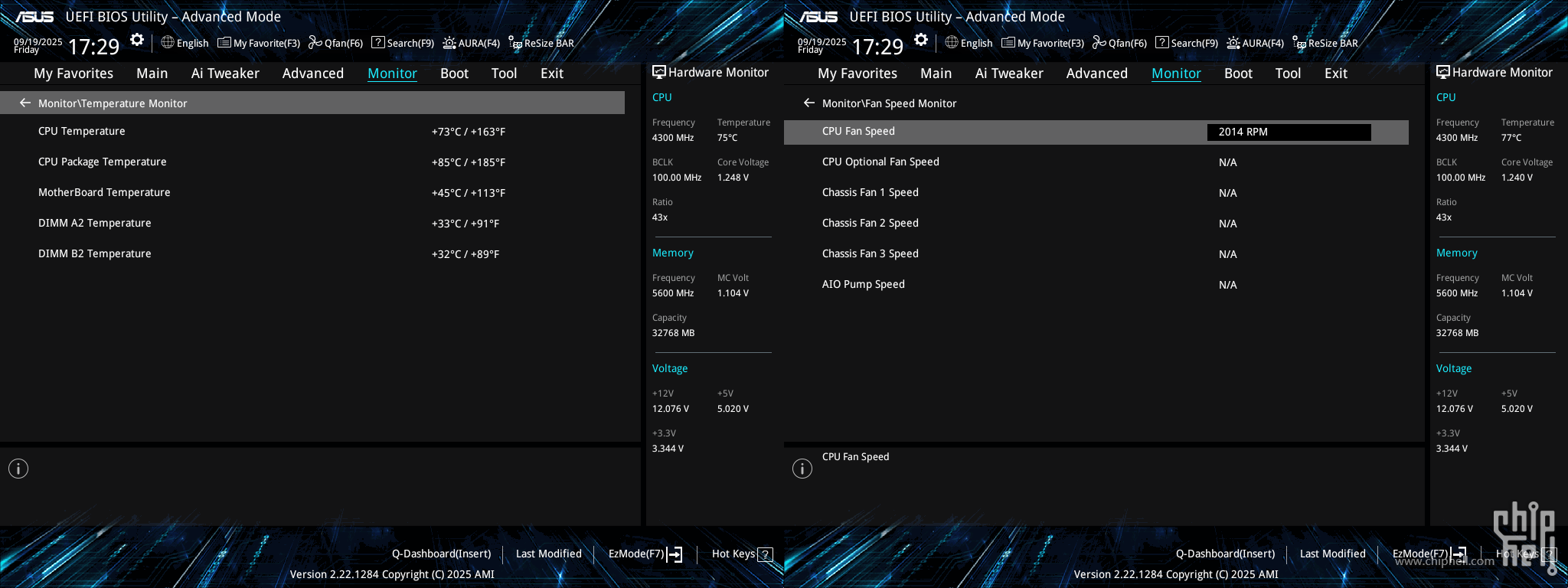
Task: Click the info icon in right window
Action: tap(802, 469)
